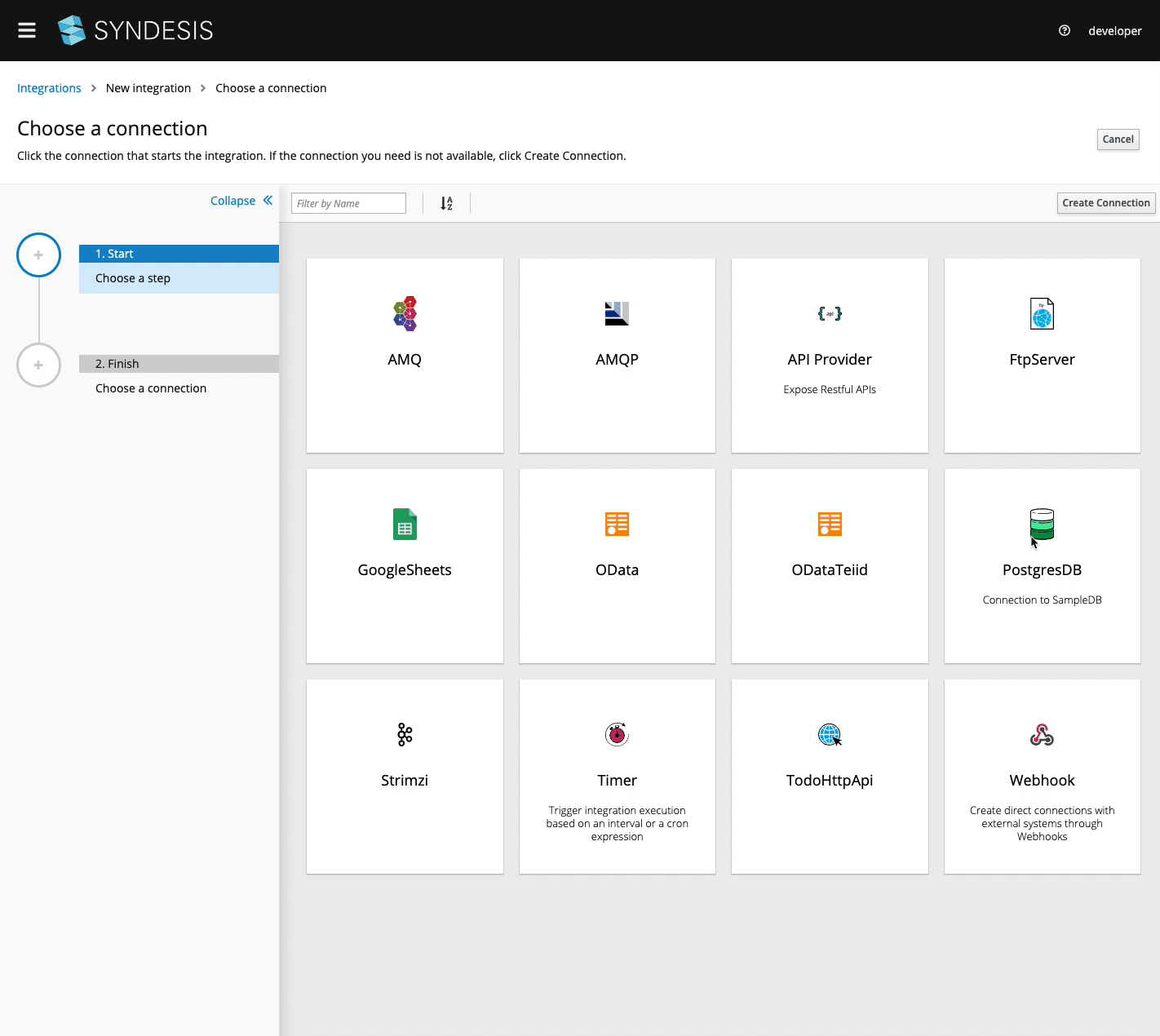Screen dimensions: 1160x1036
Task: Click the Finish step plus circle
Action: pyautogui.click(x=38, y=365)
